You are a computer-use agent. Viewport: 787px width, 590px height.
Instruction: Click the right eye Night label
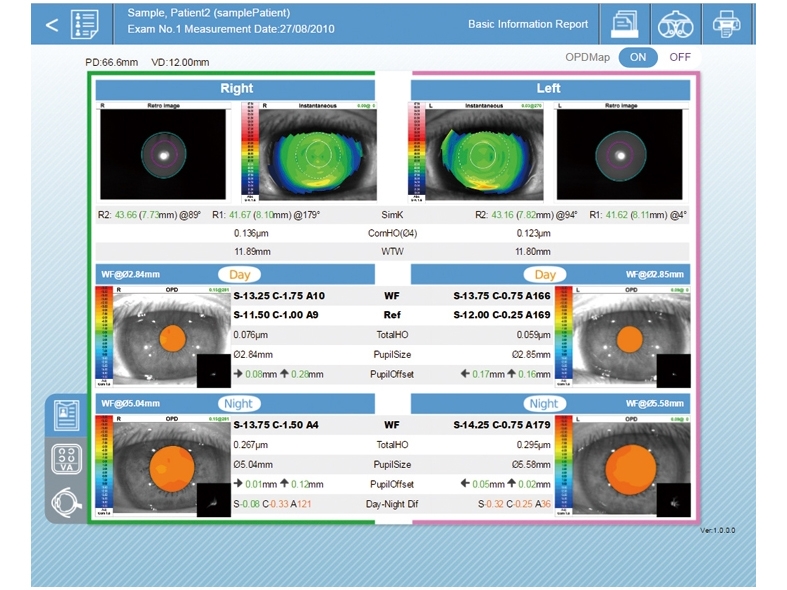pos(238,404)
